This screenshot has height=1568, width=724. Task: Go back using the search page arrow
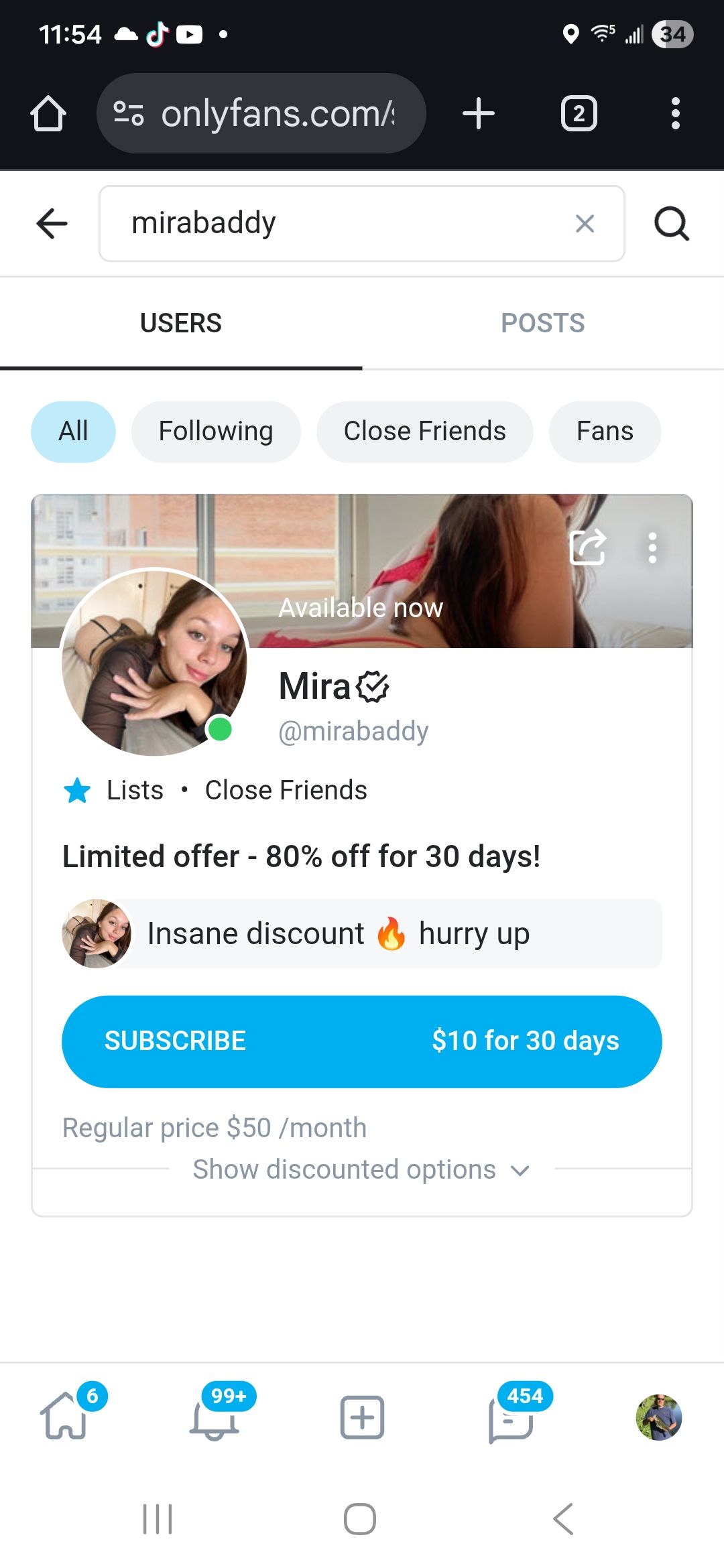(x=52, y=223)
